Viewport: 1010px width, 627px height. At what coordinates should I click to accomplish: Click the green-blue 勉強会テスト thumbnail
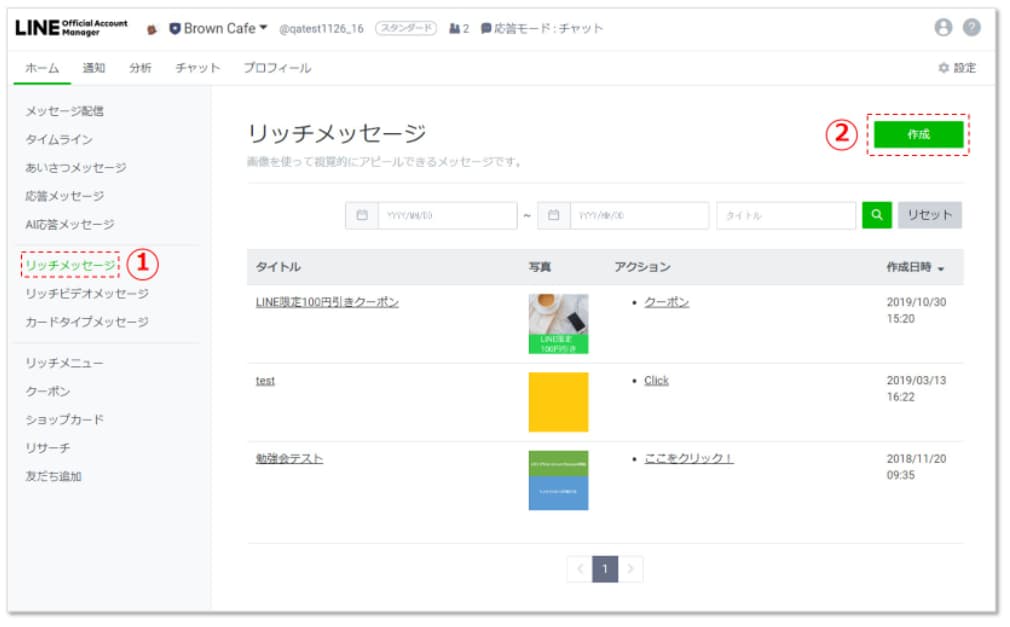[558, 480]
